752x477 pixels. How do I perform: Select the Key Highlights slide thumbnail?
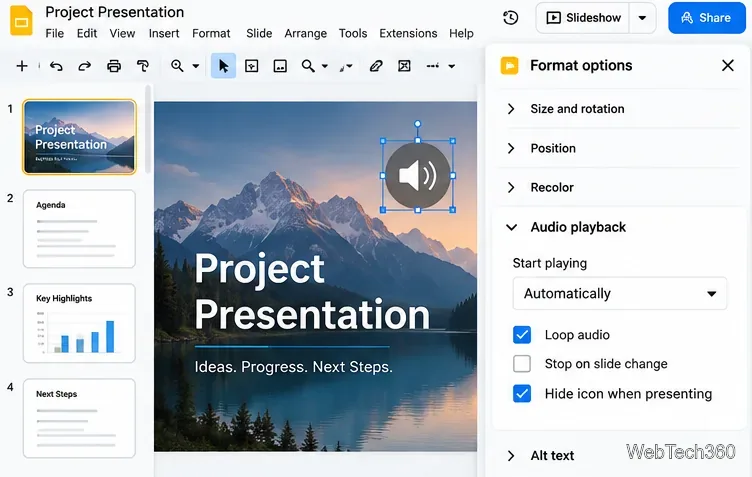(x=80, y=323)
